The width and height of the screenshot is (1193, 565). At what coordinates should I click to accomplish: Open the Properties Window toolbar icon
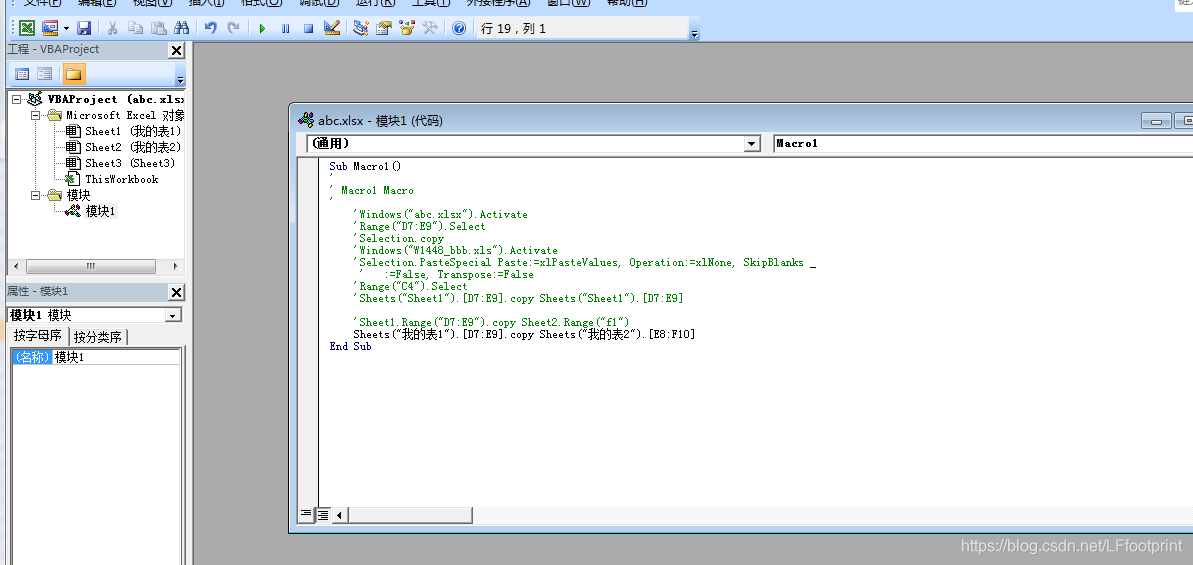pyautogui.click(x=383, y=28)
